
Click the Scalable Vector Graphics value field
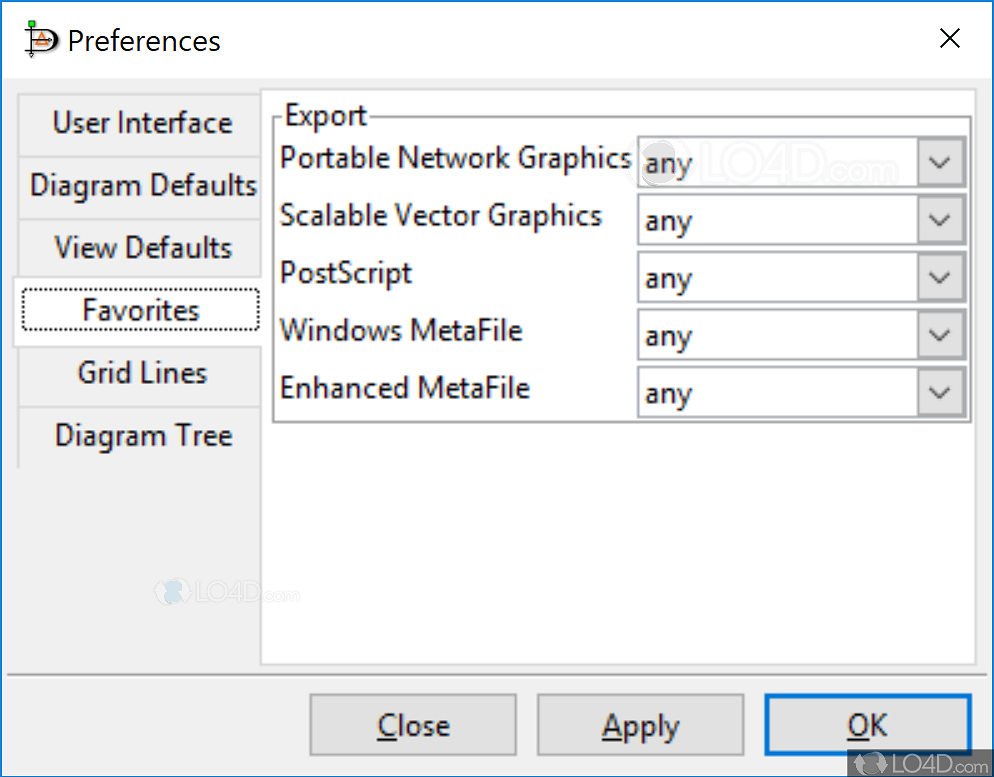coord(777,220)
